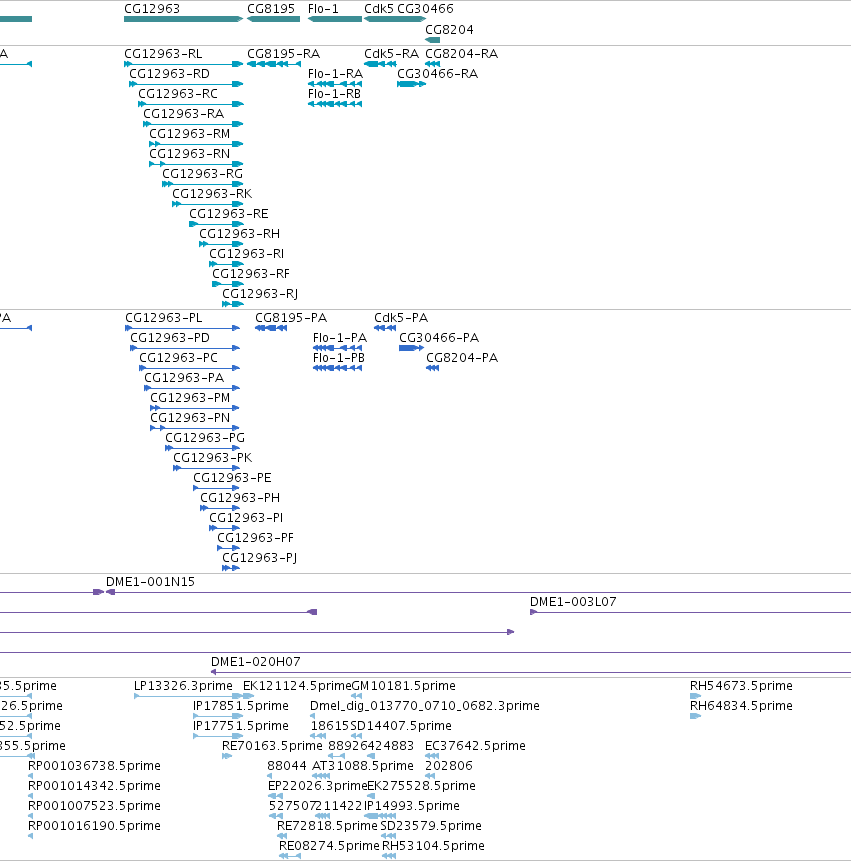Select the CG8204-RA transcript

tap(461, 54)
